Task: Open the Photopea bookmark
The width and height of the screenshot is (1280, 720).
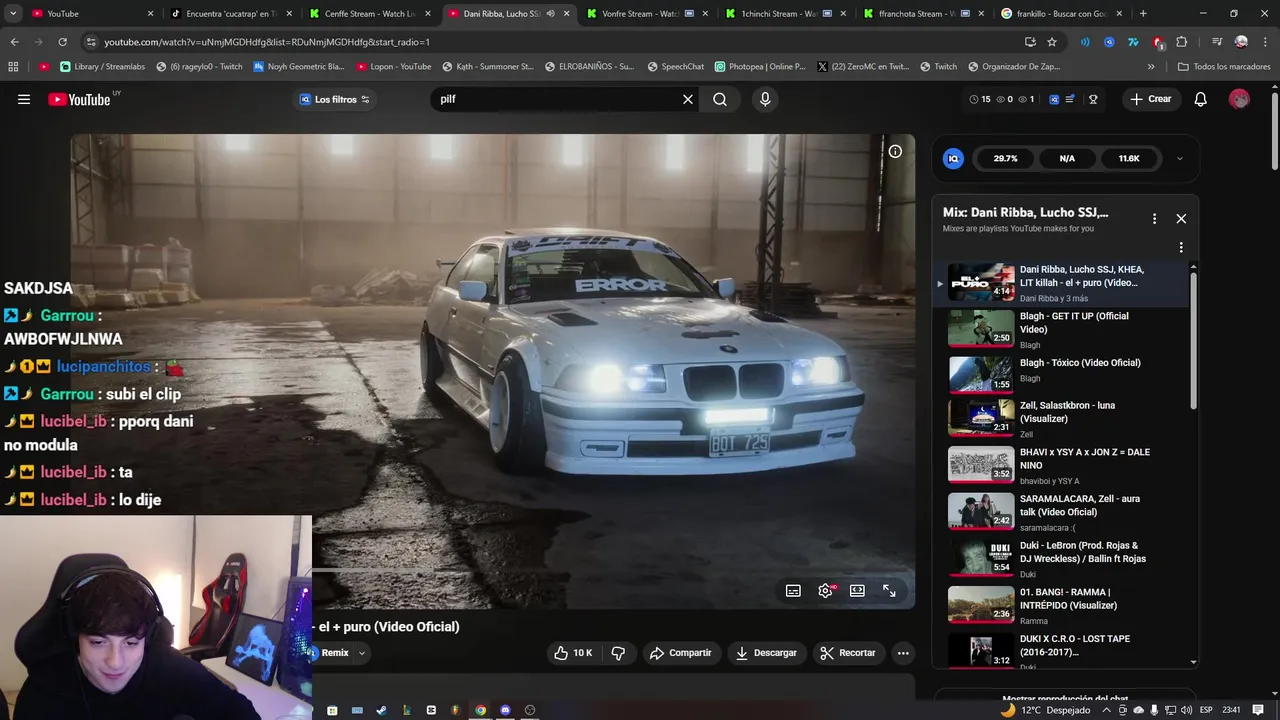Action: (x=760, y=67)
